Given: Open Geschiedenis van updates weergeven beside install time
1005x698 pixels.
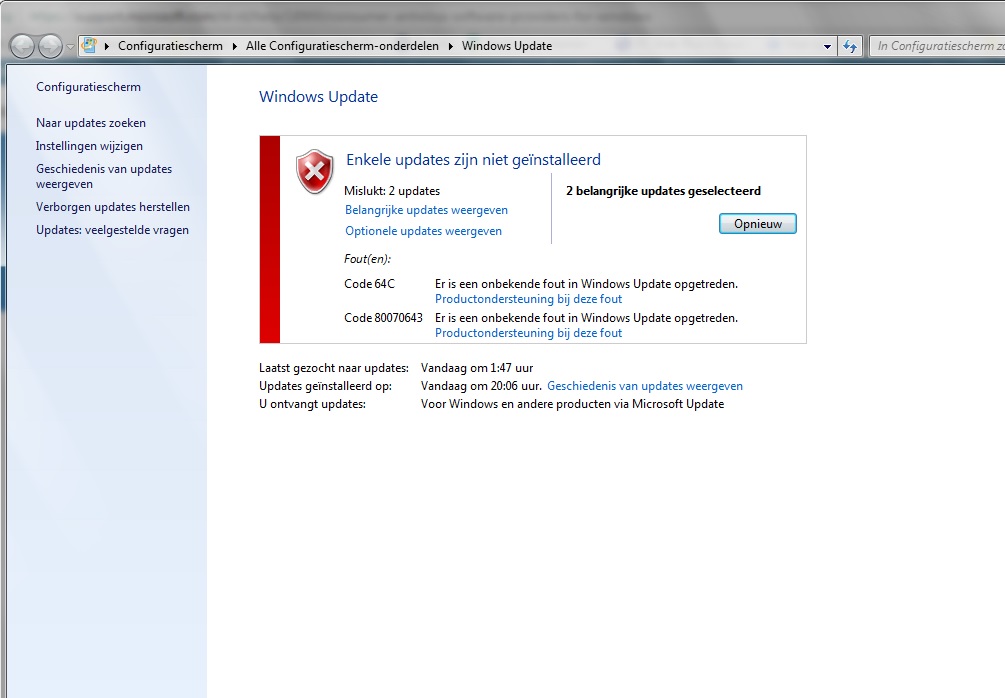Looking at the screenshot, I should click(645, 386).
